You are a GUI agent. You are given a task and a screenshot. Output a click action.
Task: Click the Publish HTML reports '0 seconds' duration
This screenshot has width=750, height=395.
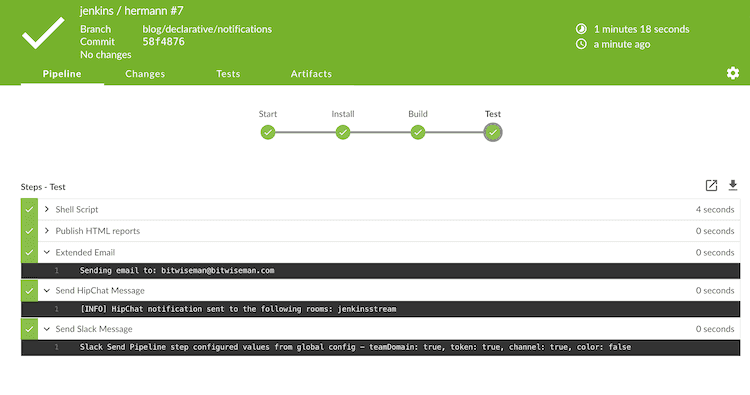point(715,231)
